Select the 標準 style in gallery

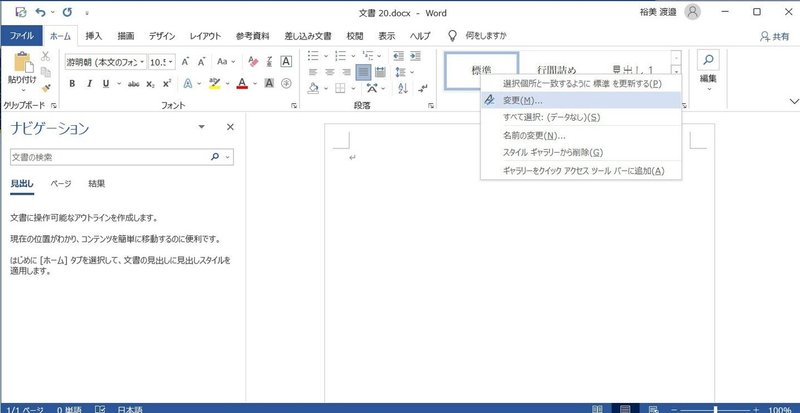click(x=482, y=70)
